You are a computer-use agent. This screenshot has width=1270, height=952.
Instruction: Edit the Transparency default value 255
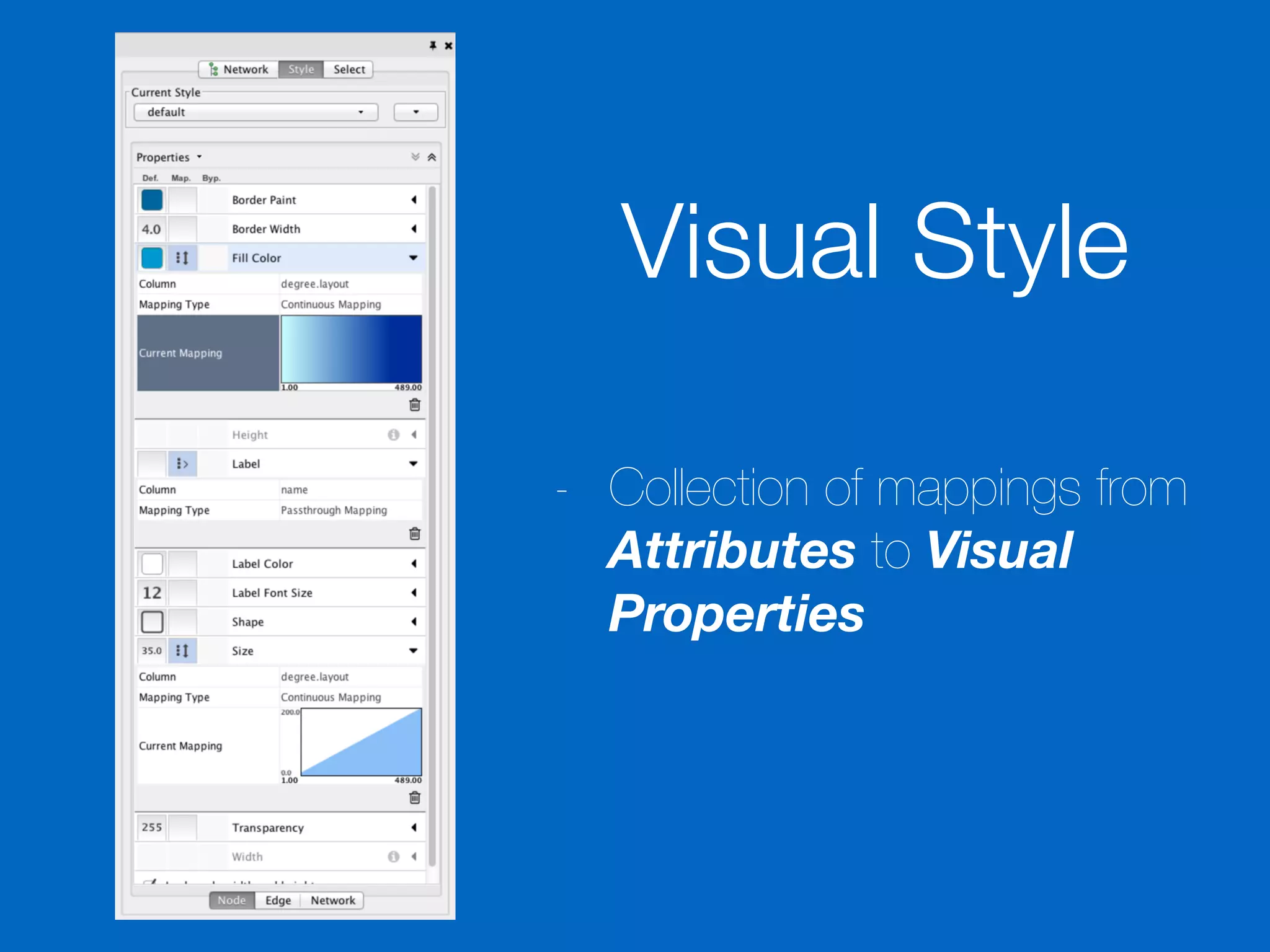(151, 827)
